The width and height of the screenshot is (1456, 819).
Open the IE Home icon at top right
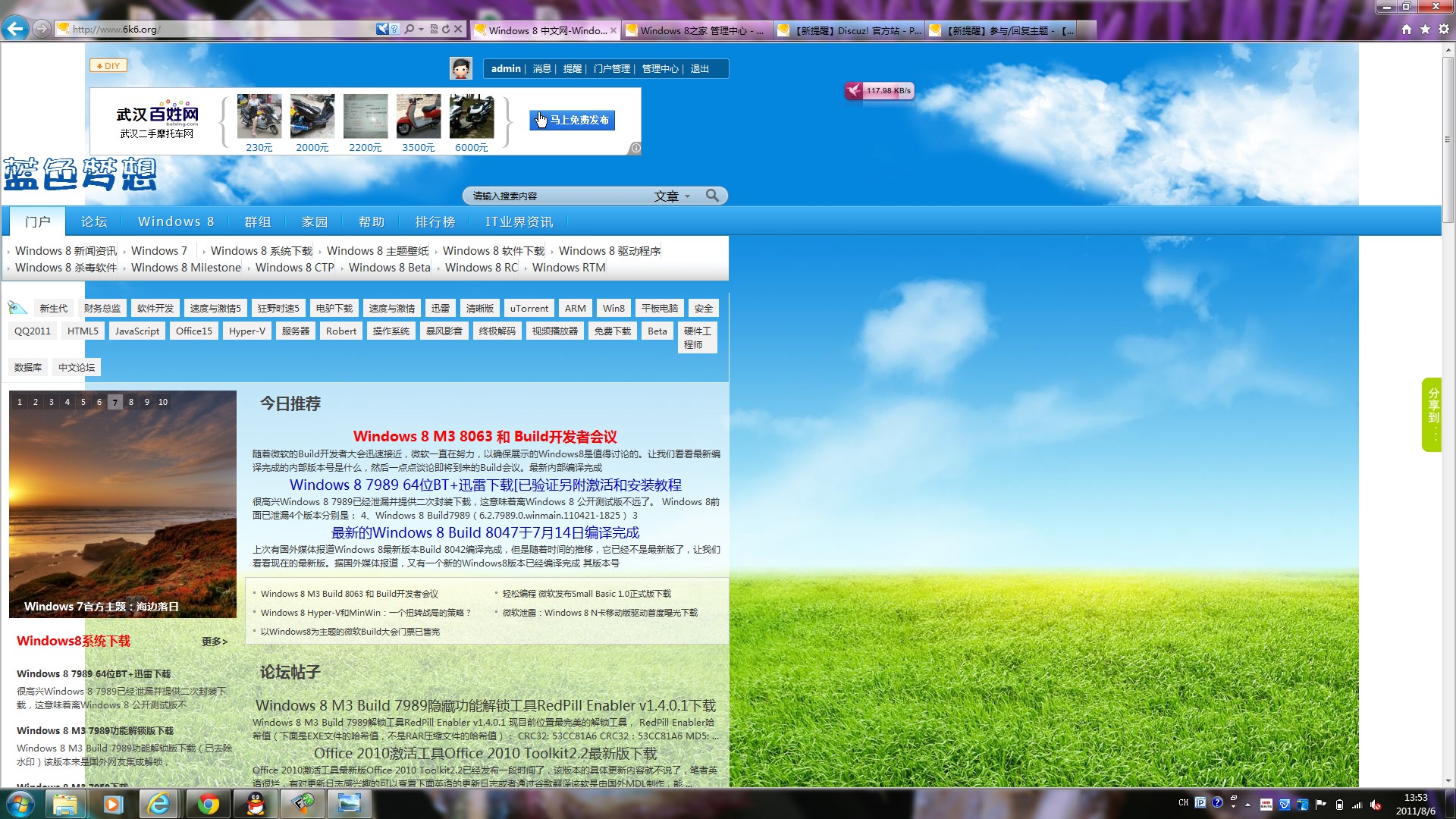coord(1407,30)
